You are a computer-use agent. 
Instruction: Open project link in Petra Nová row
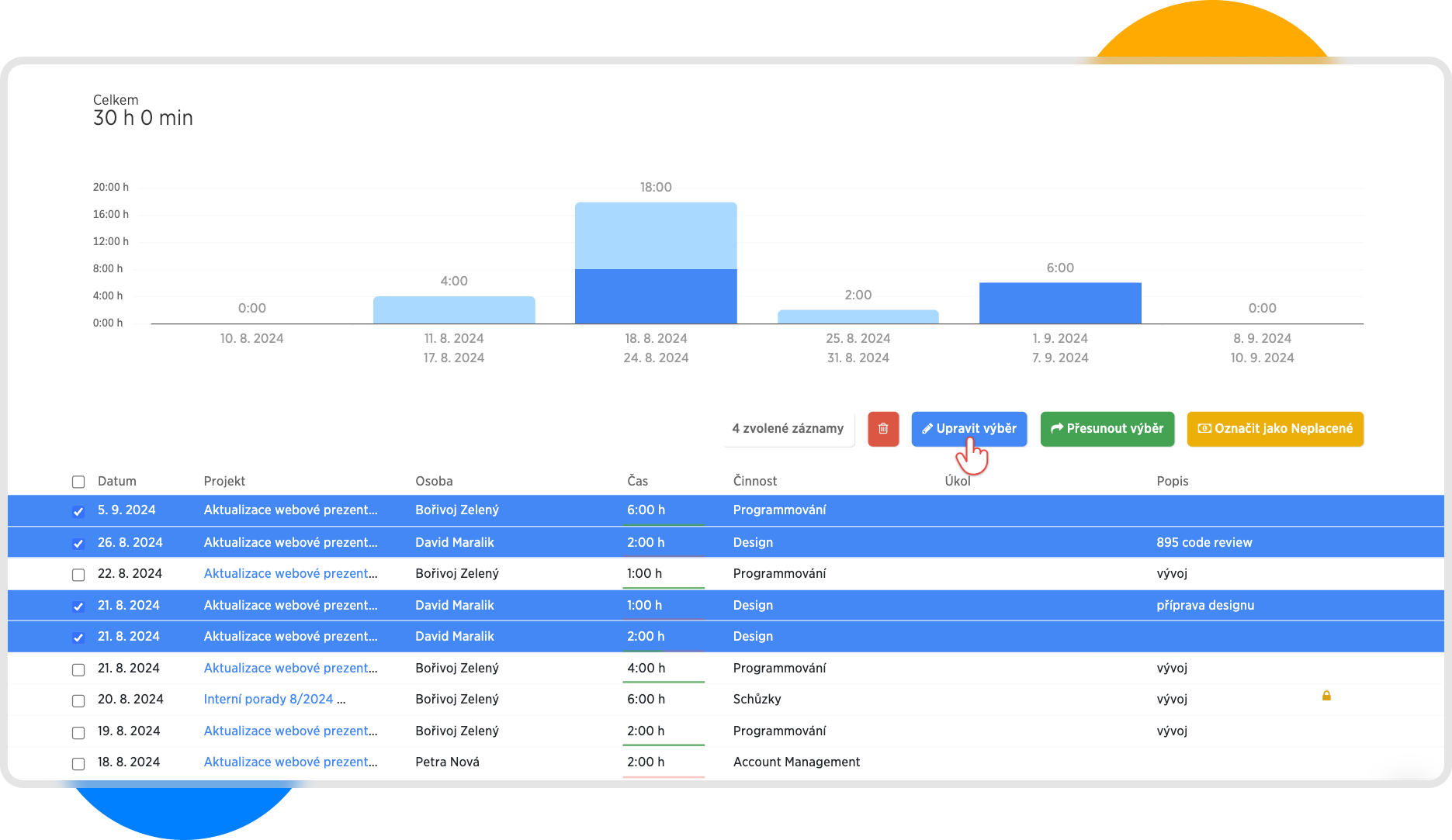(x=290, y=762)
